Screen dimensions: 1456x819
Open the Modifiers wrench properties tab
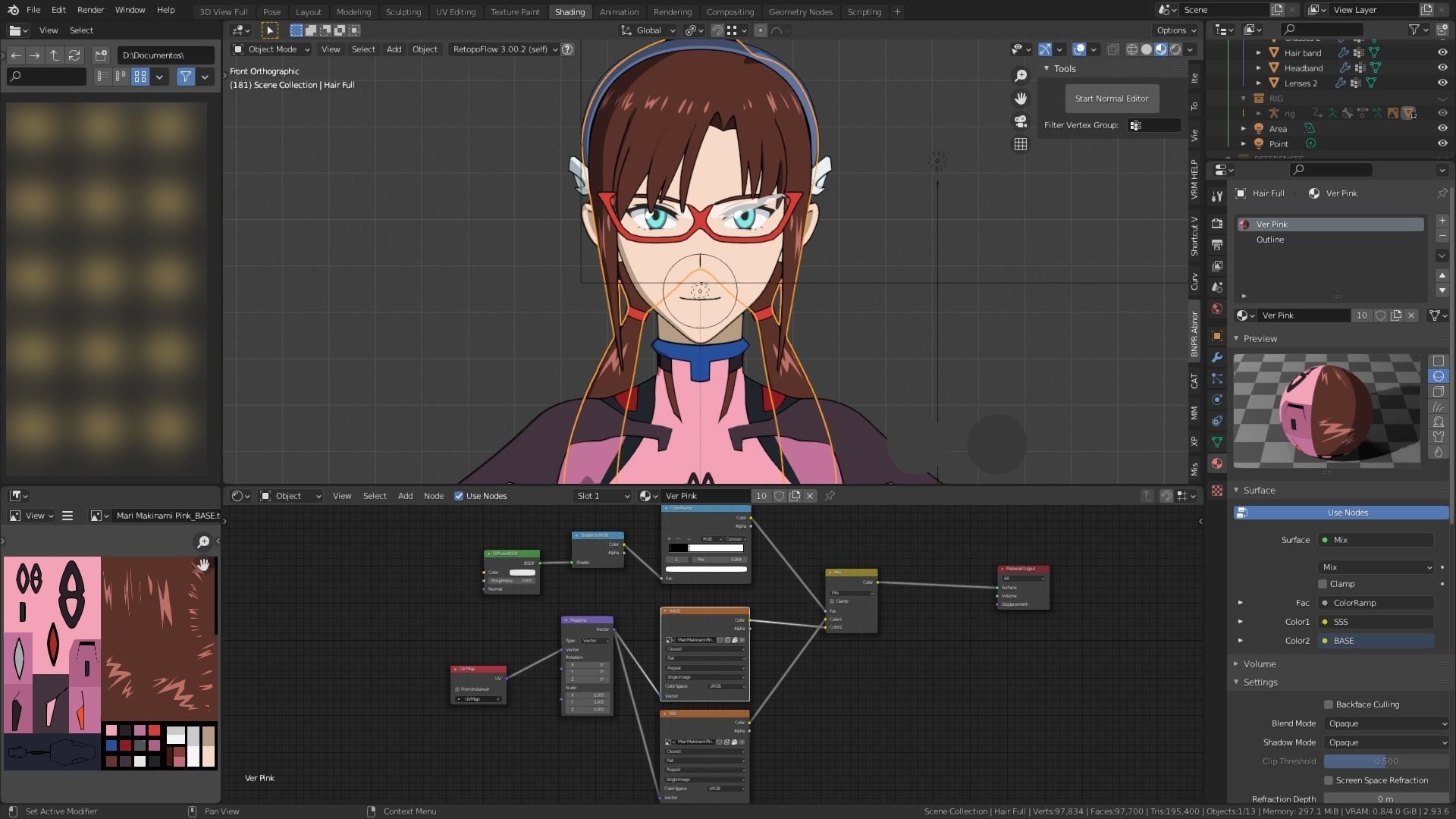pos(1217,357)
